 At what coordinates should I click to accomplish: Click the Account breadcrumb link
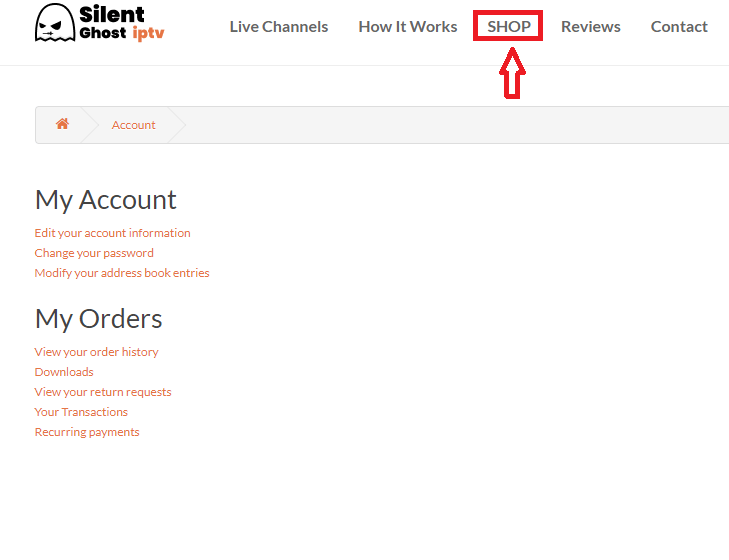tap(133, 125)
